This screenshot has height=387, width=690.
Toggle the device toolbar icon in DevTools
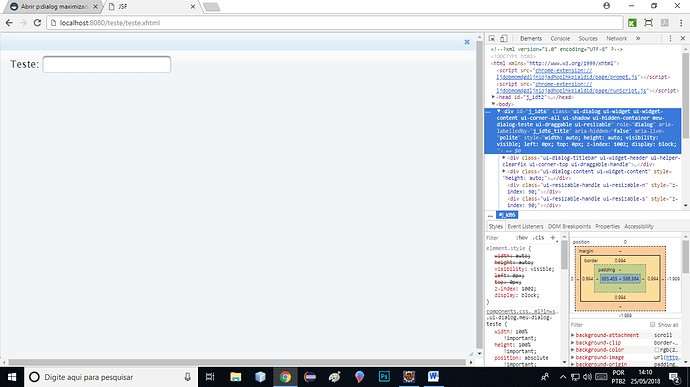pyautogui.click(x=504, y=39)
